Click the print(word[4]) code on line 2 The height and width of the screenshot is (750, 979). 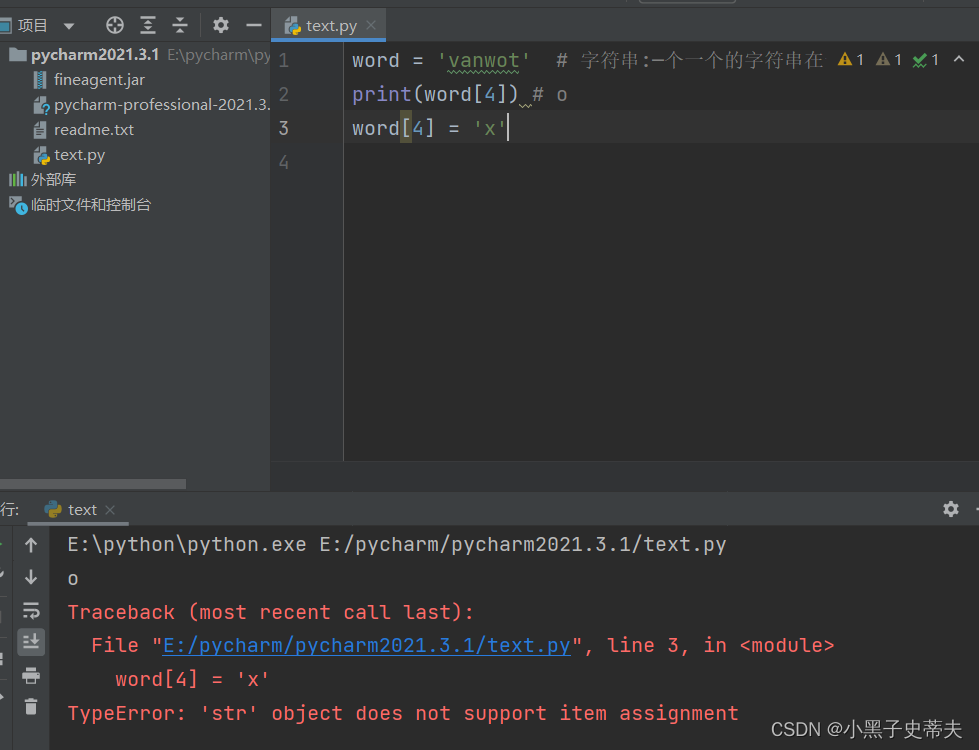point(435,94)
